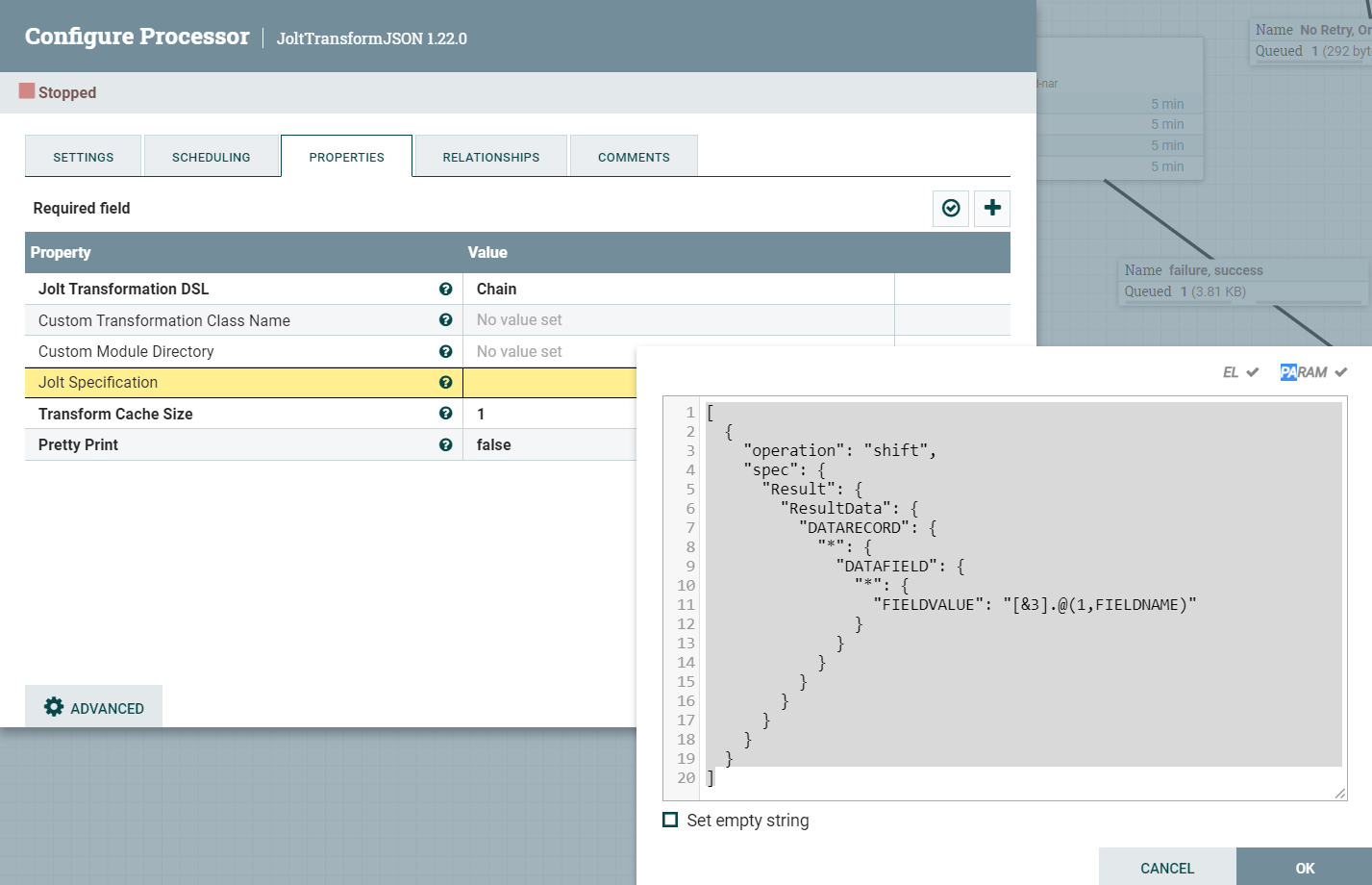
Task: Open Advanced configuration with gear icon
Action: (94, 708)
